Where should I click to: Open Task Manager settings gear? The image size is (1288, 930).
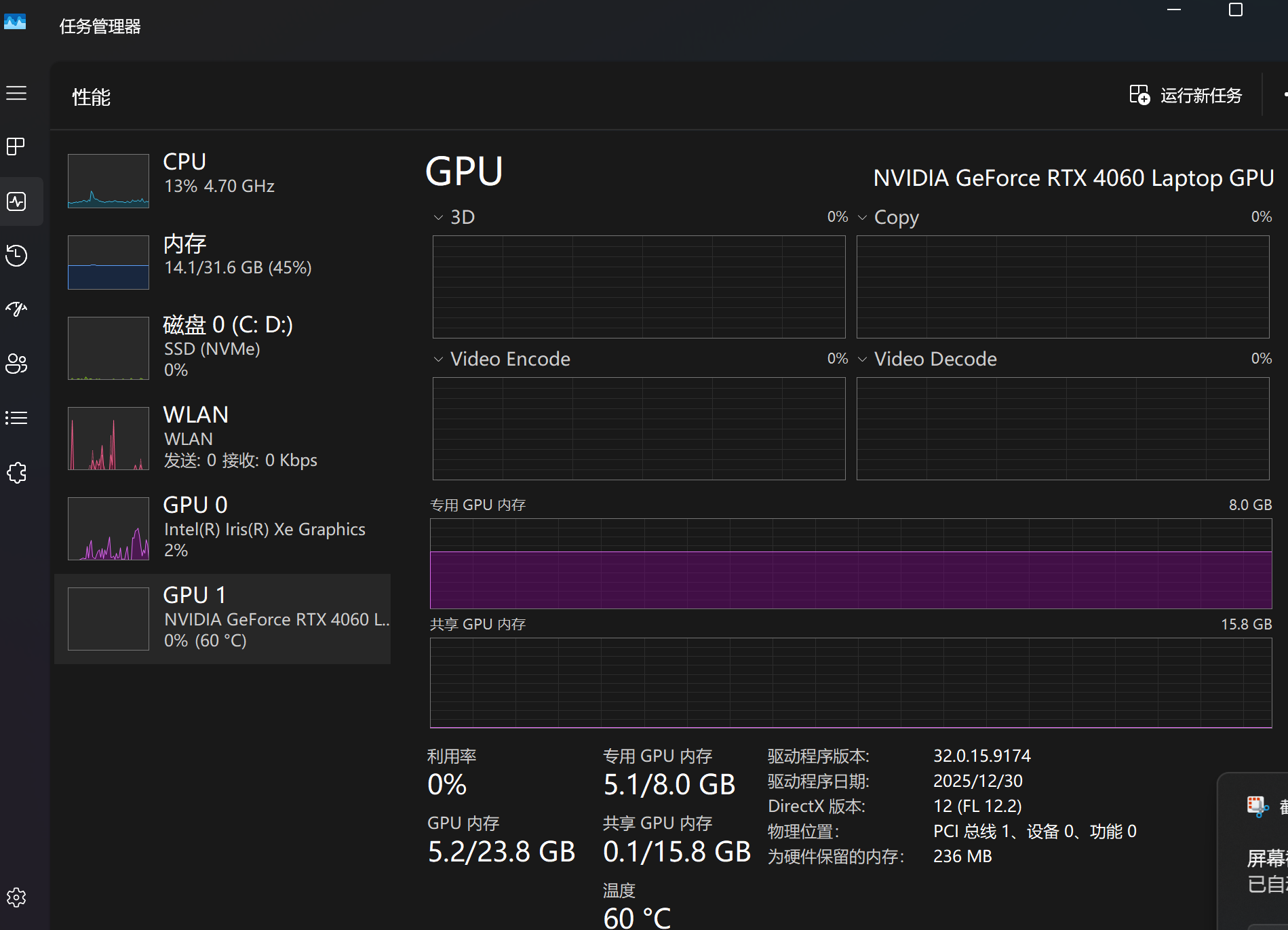pyautogui.click(x=16, y=897)
